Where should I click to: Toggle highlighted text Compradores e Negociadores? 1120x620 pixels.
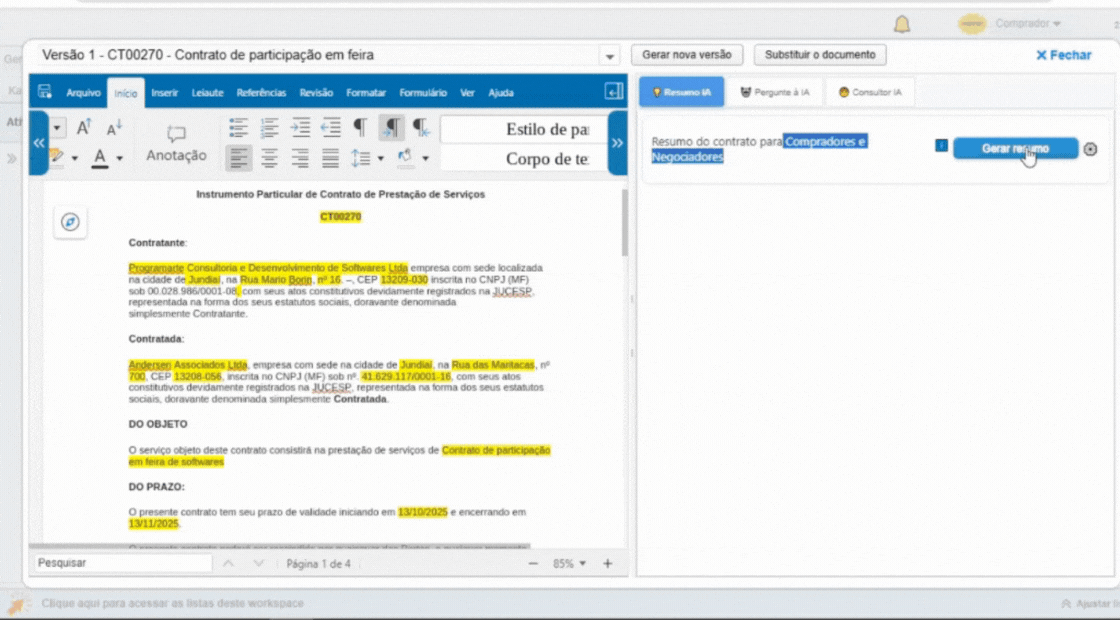[825, 141]
